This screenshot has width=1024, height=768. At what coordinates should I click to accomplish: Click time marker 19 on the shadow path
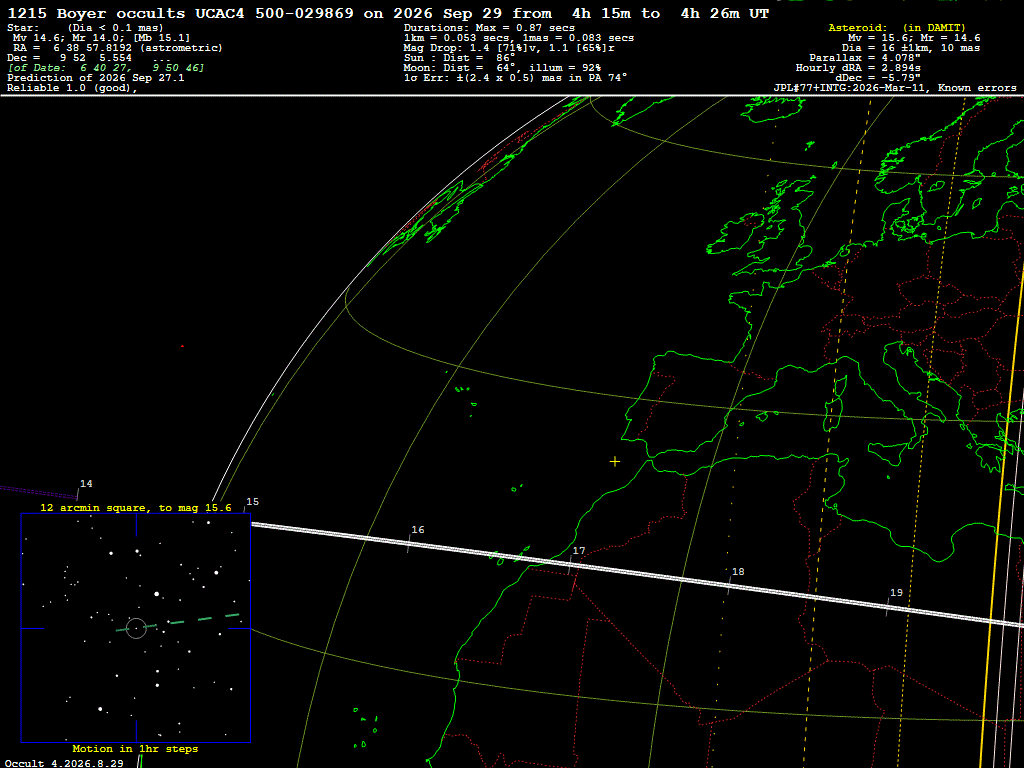coord(896,592)
